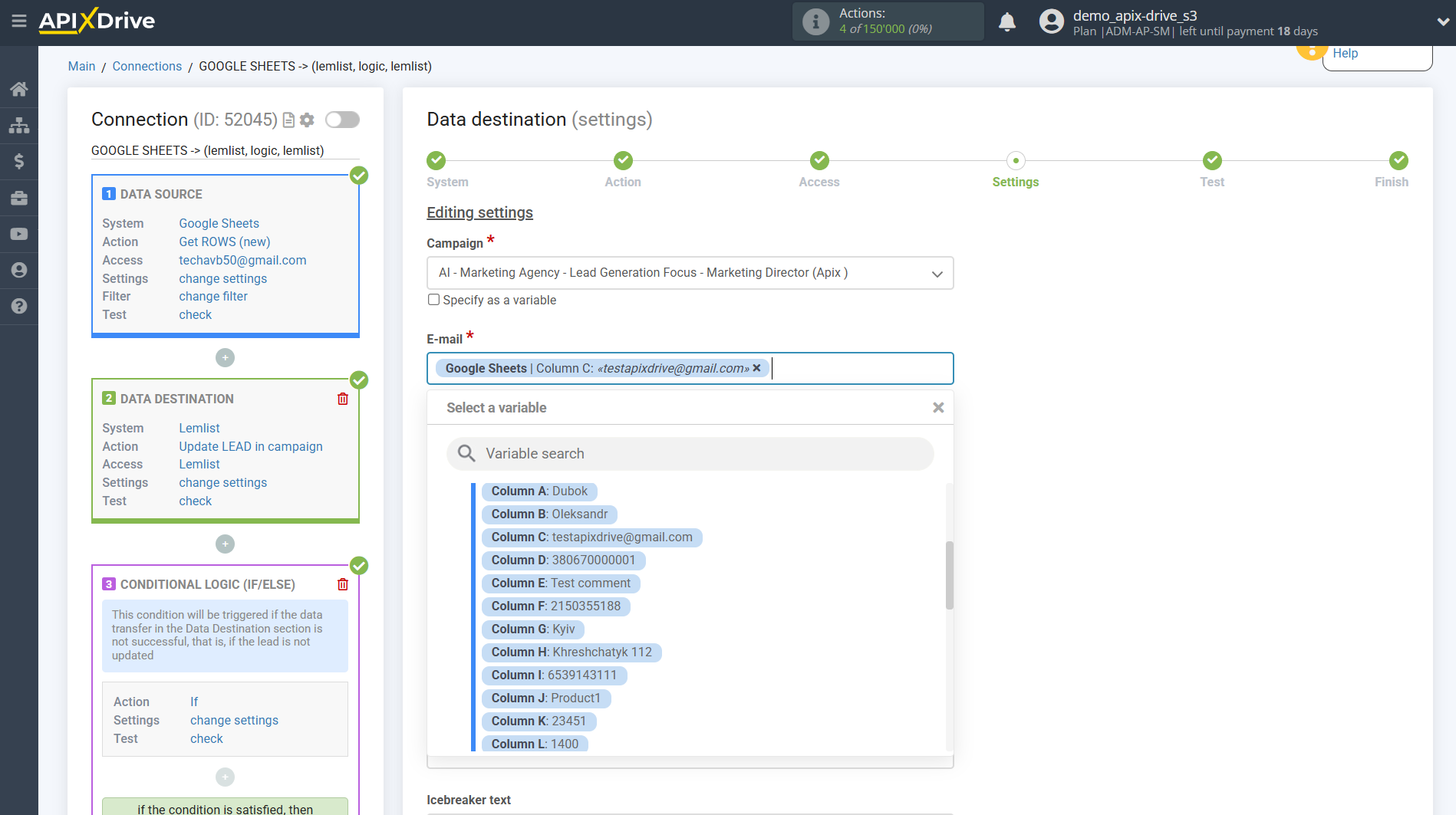Image resolution: width=1456 pixels, height=815 pixels.
Task: Delete the Conditional Logic block
Action: pyautogui.click(x=343, y=584)
